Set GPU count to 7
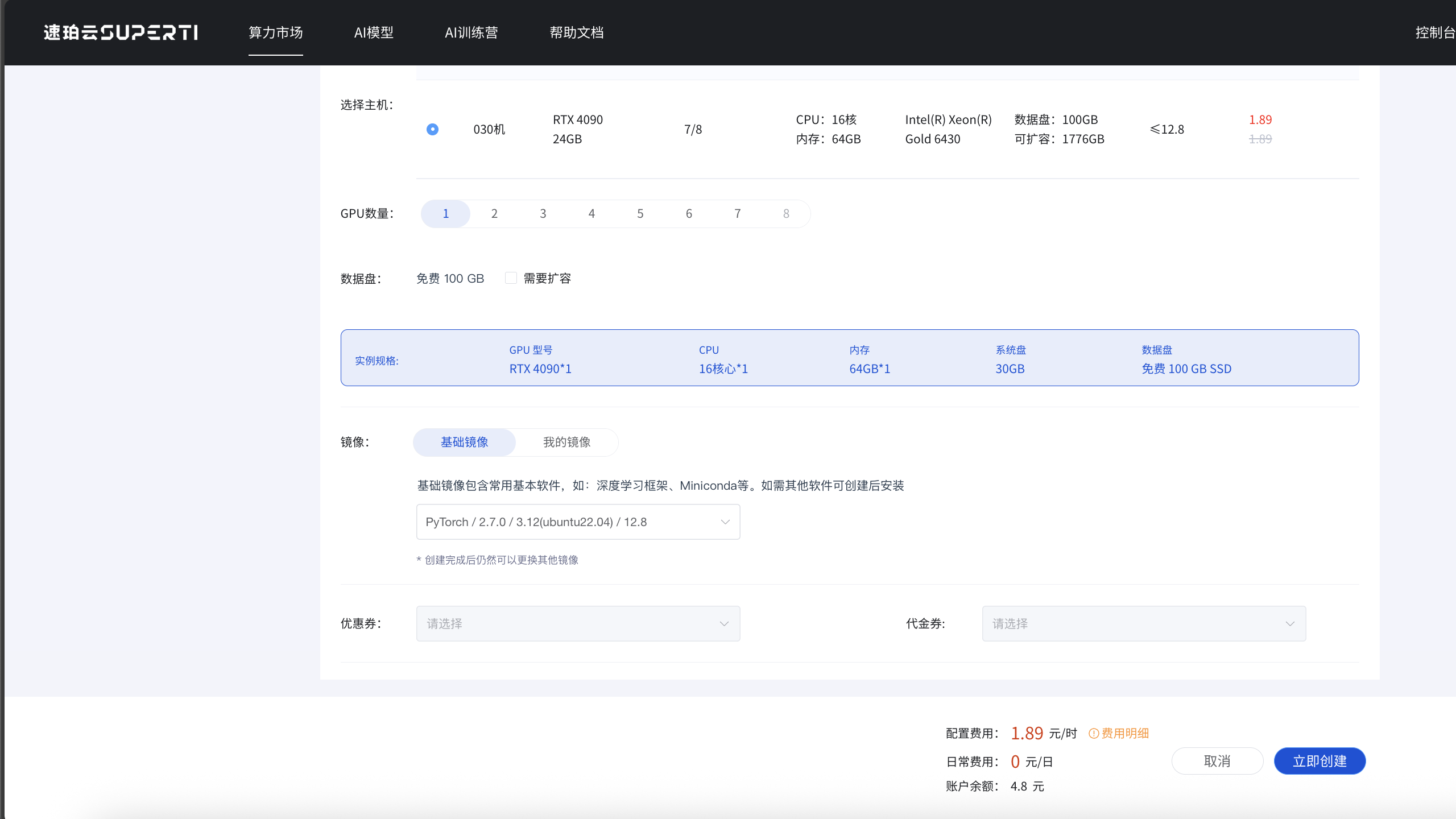Screen dimensions: 1456x819 (x=738, y=214)
